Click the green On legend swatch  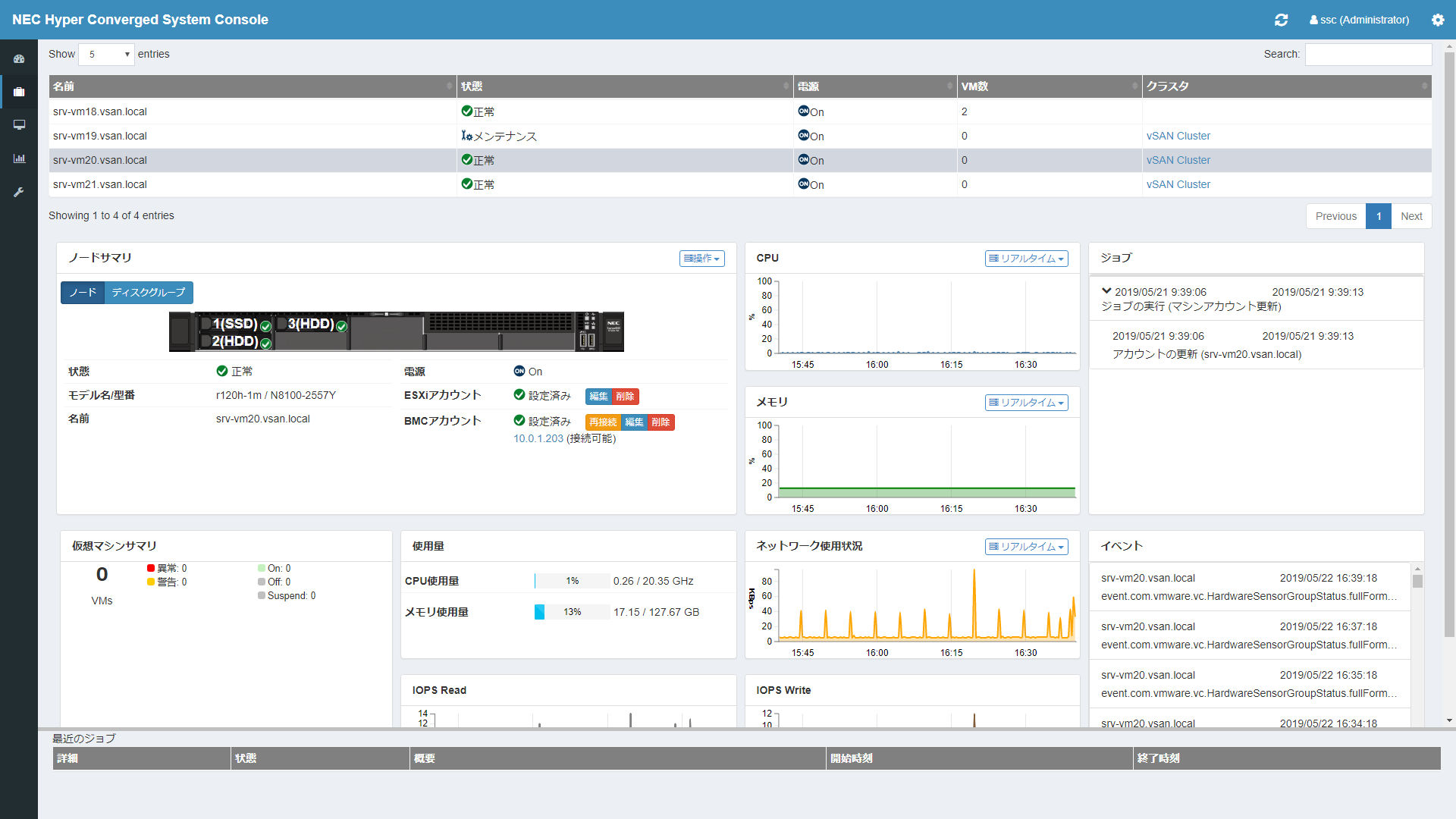(x=262, y=568)
